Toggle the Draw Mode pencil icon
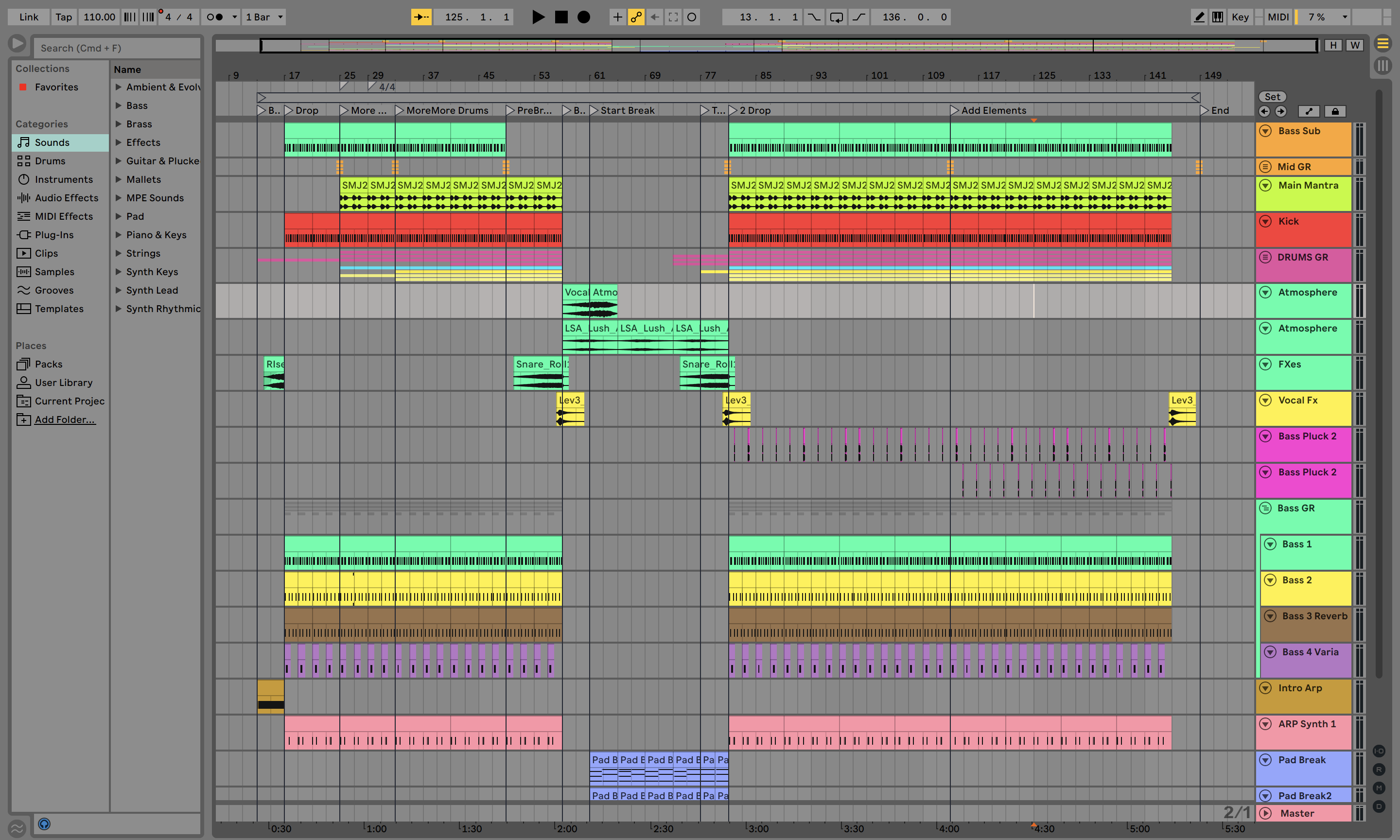Image resolution: width=1400 pixels, height=840 pixels. (1199, 17)
